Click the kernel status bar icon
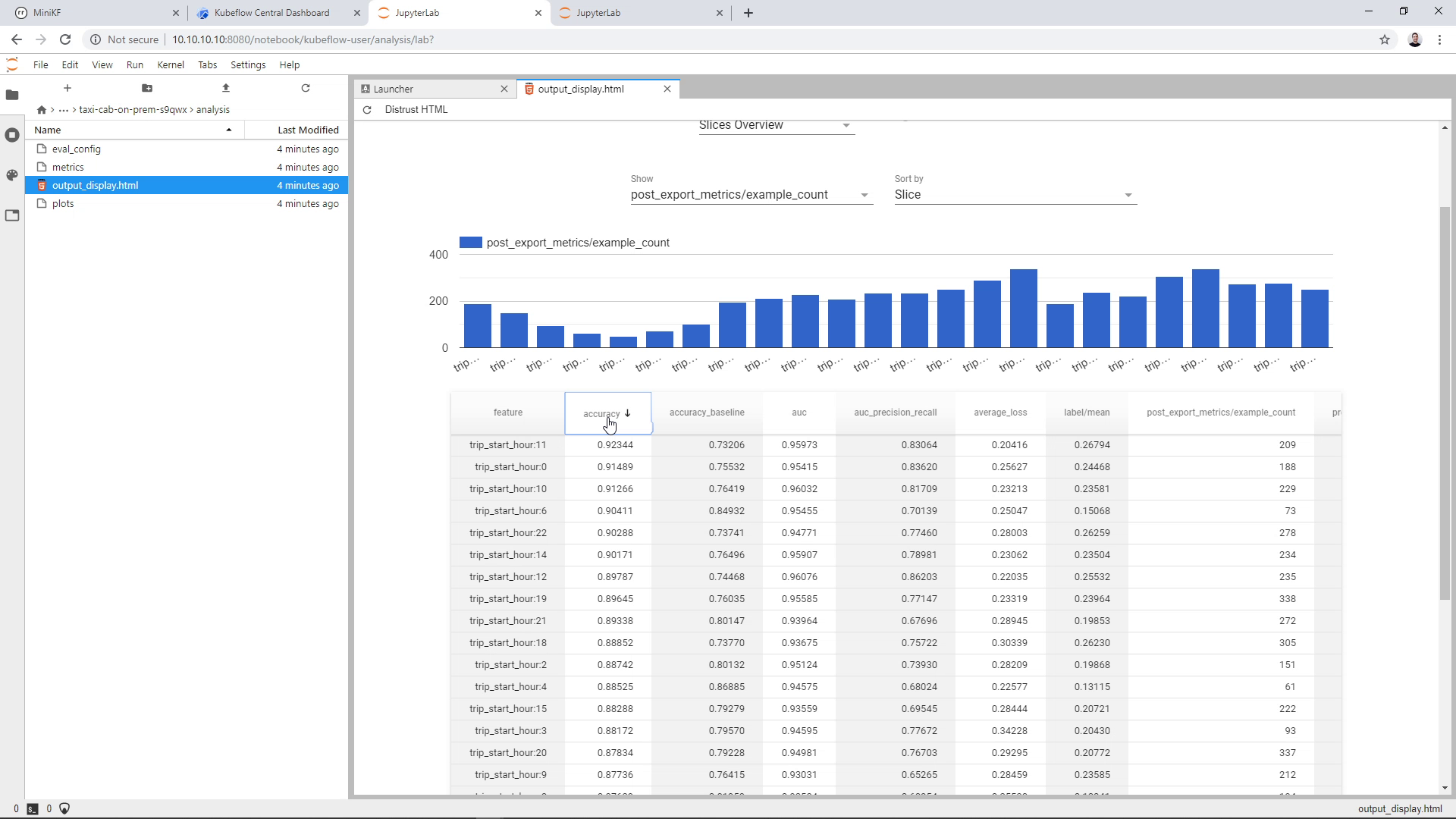Image resolution: width=1456 pixels, height=819 pixels. click(x=64, y=809)
